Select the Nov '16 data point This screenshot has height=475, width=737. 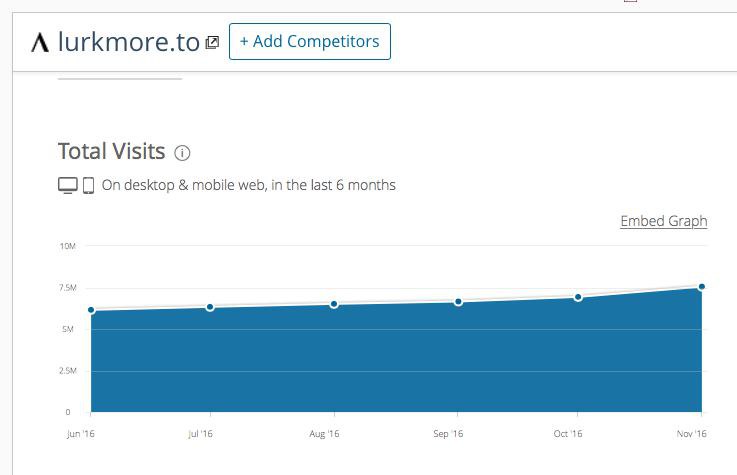click(x=702, y=287)
